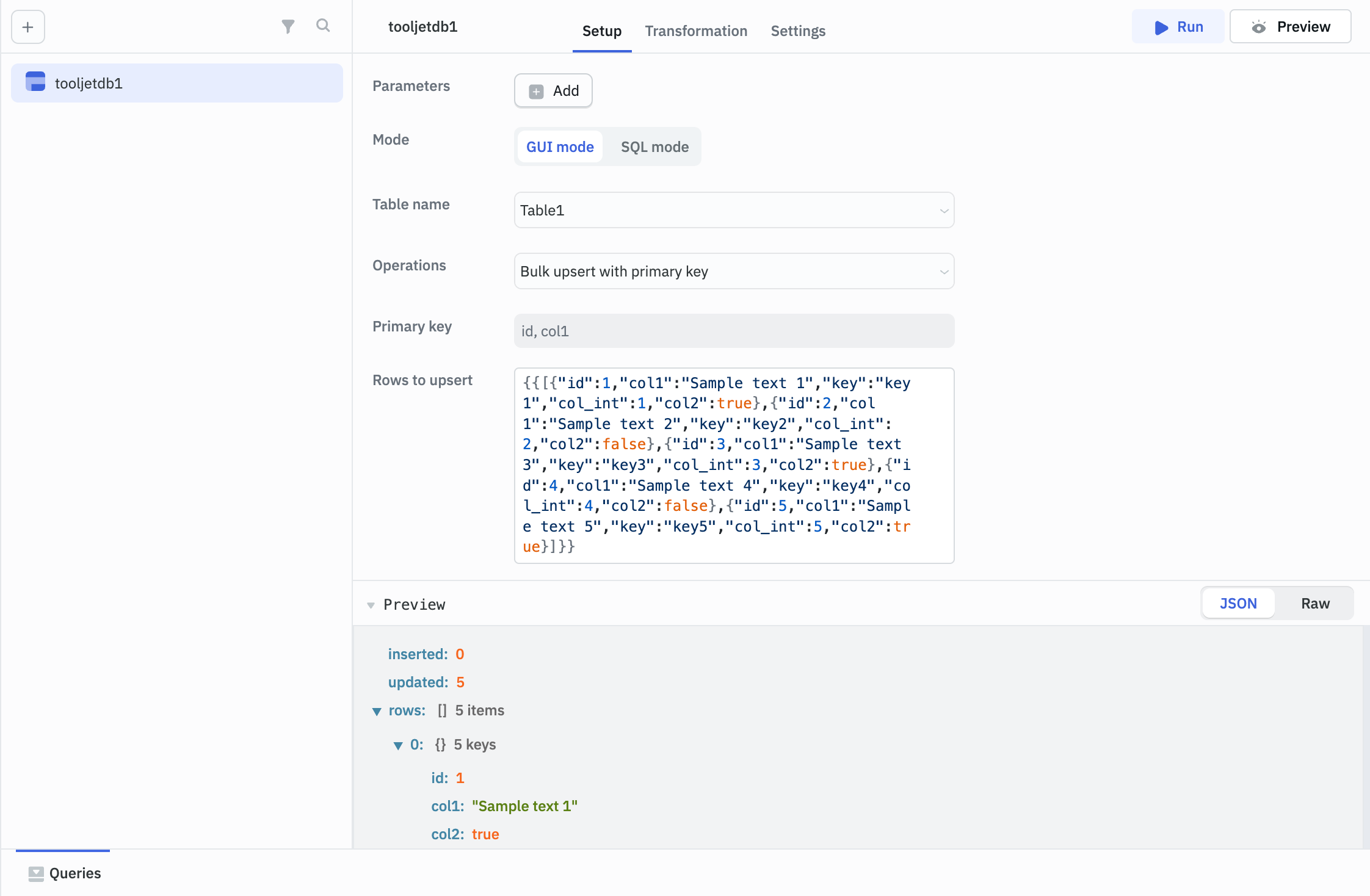Screen dimensions: 1370x896
Task: Collapse the Preview section triangle
Action: 372,605
